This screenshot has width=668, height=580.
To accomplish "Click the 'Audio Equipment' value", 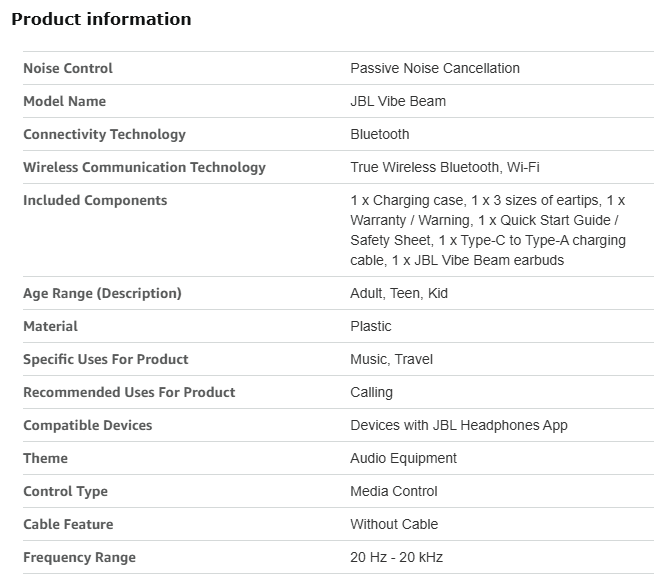I will 403,458.
